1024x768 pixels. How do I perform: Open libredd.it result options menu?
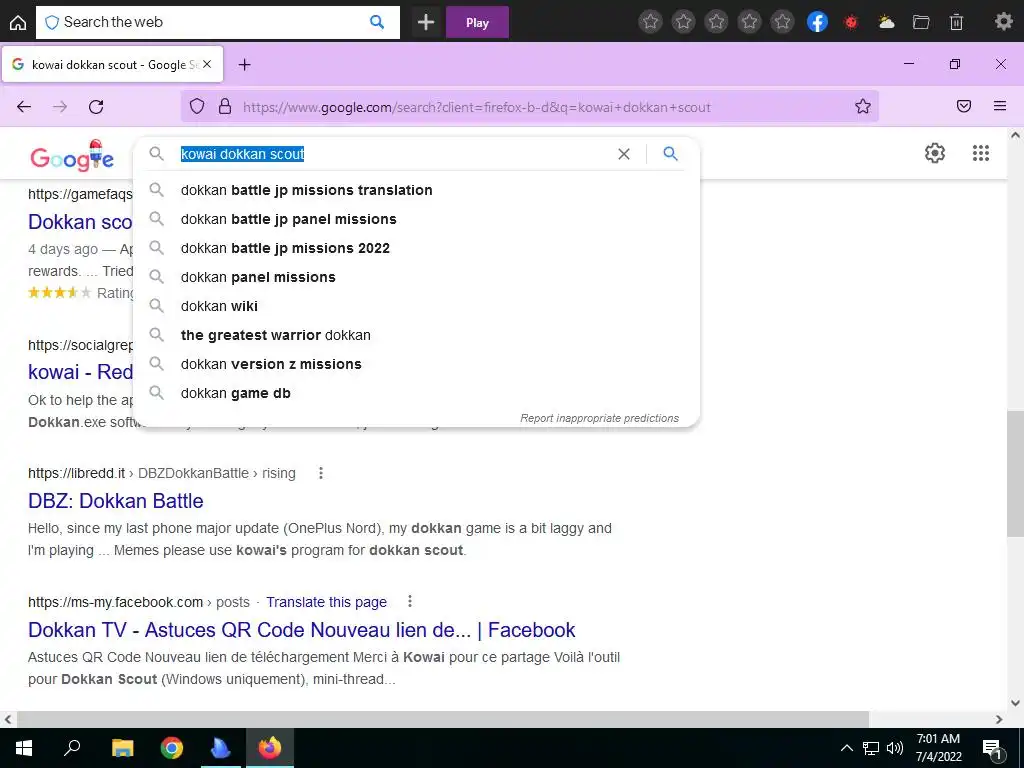point(321,473)
